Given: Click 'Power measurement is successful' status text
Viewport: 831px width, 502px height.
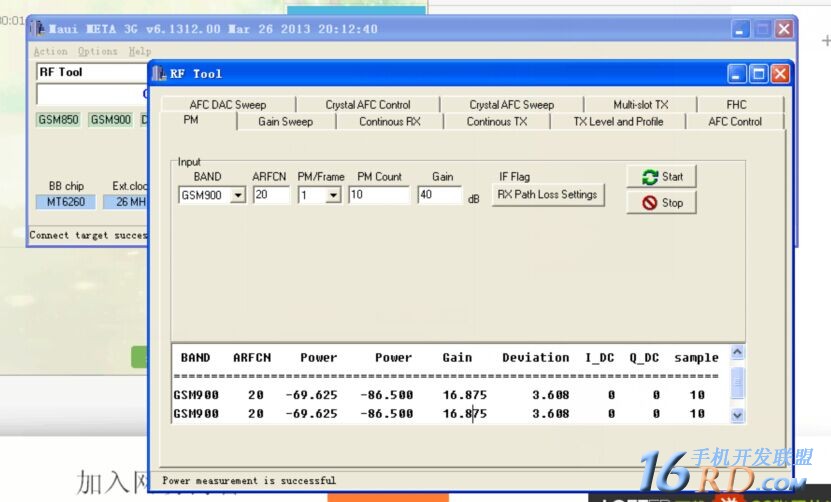Looking at the screenshot, I should tap(249, 480).
